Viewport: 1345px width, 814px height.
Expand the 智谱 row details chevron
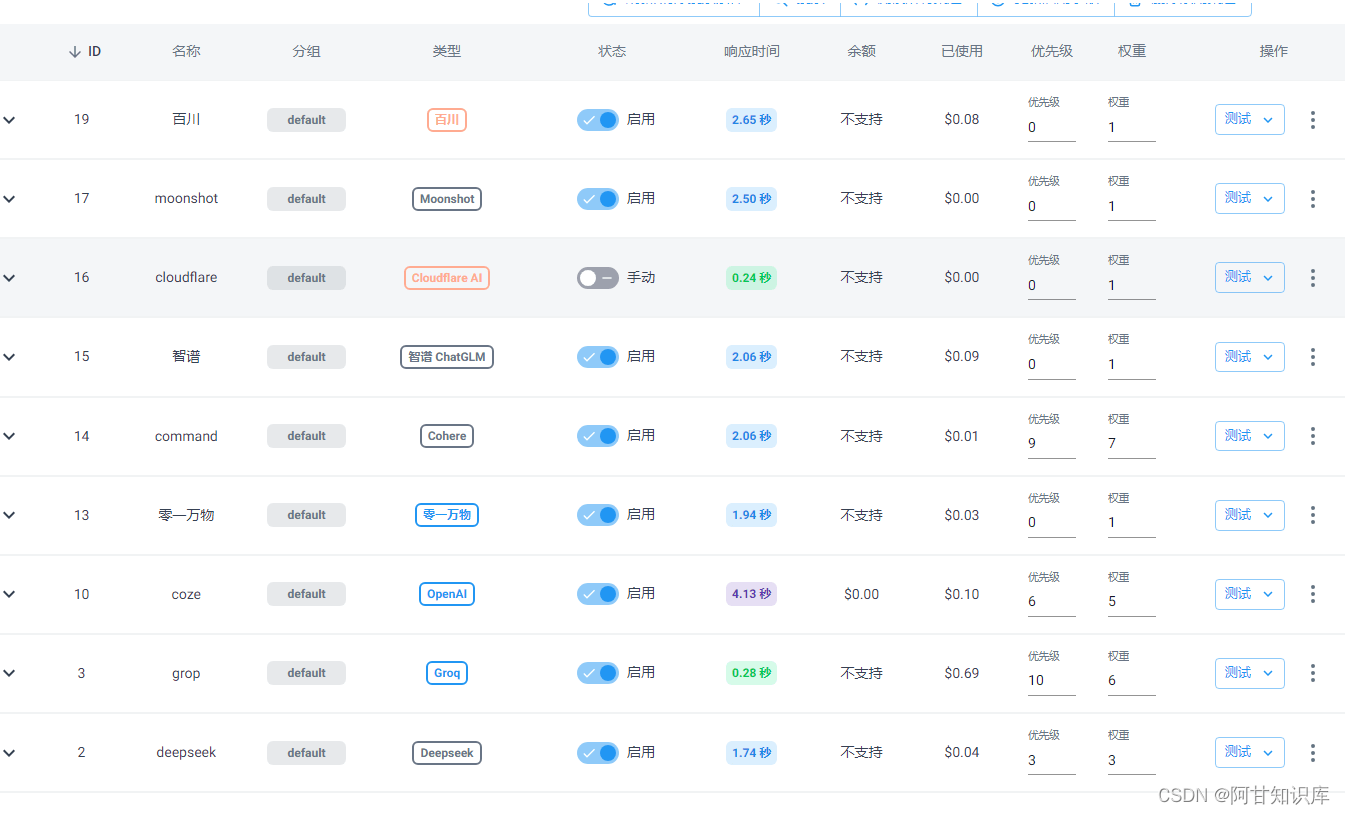[x=9, y=357]
